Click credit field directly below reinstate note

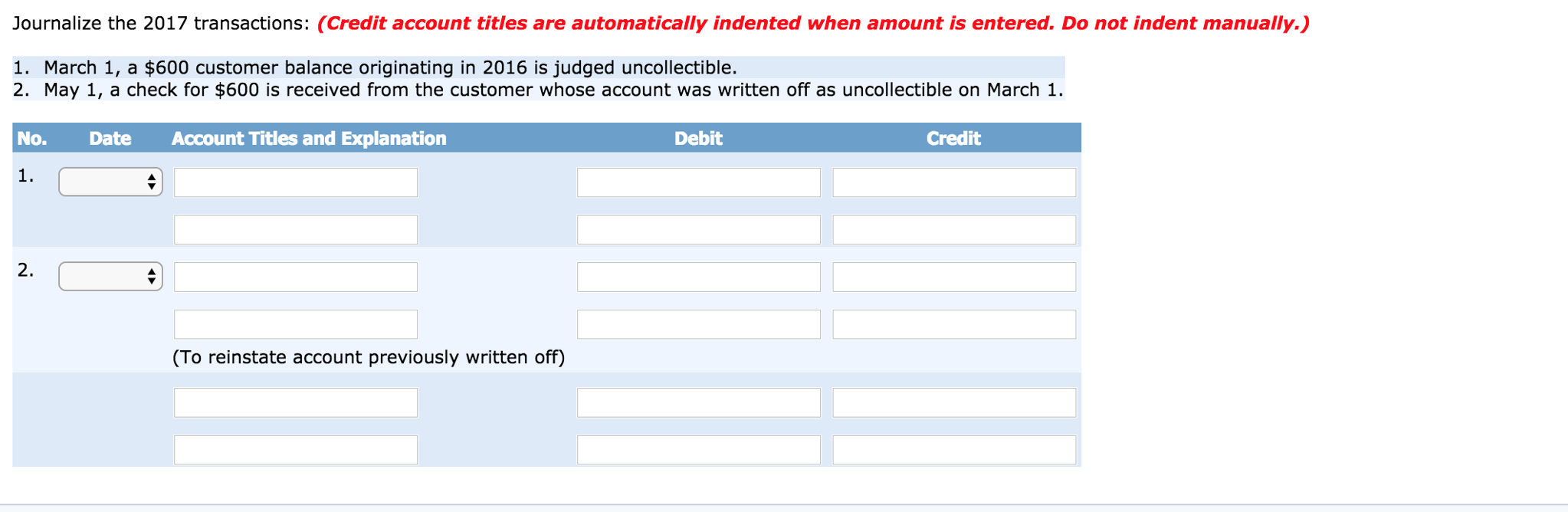[954, 402]
